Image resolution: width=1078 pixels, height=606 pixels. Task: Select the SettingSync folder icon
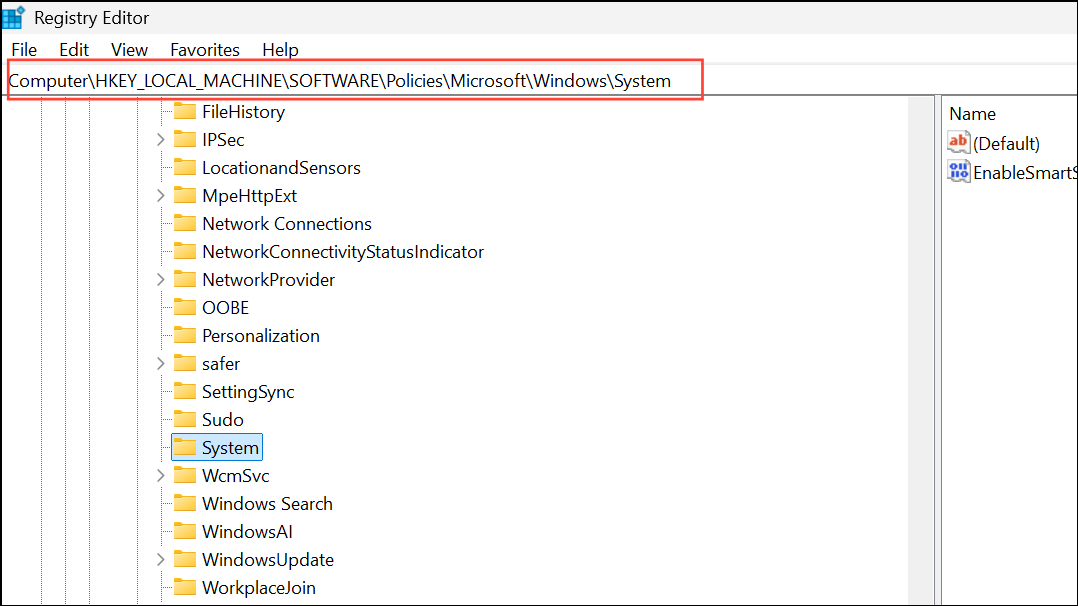[185, 391]
